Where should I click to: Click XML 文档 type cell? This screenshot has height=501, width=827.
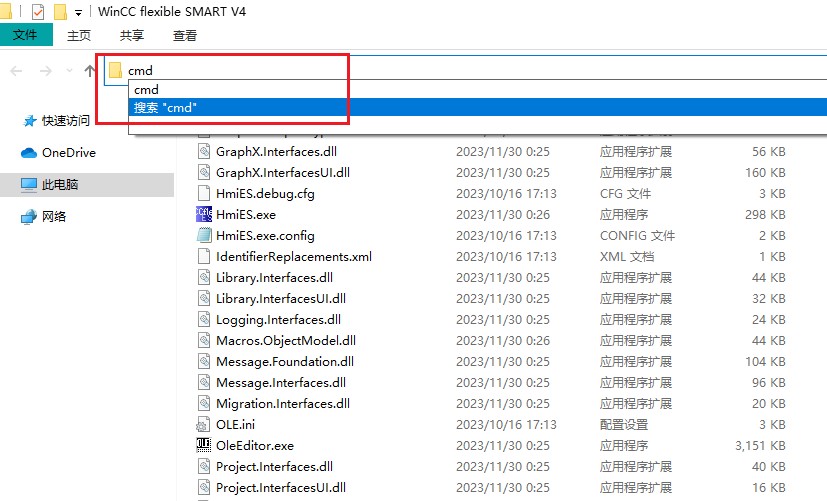(627, 257)
